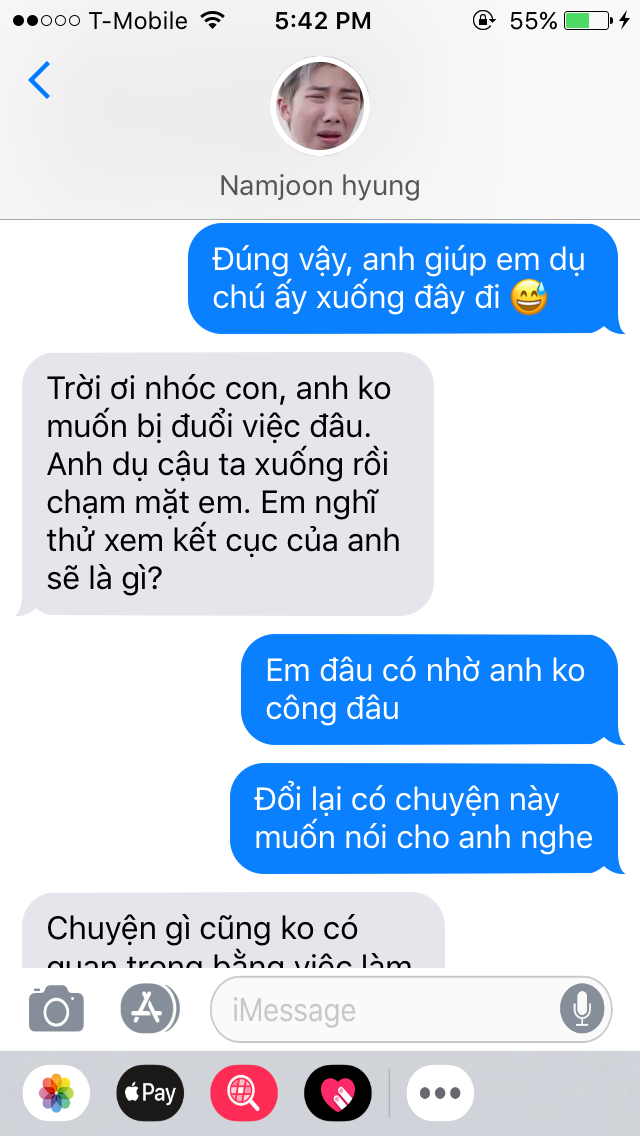The width and height of the screenshot is (640, 1136).
Task: Open the Photos app in the app strip
Action: [57, 1093]
